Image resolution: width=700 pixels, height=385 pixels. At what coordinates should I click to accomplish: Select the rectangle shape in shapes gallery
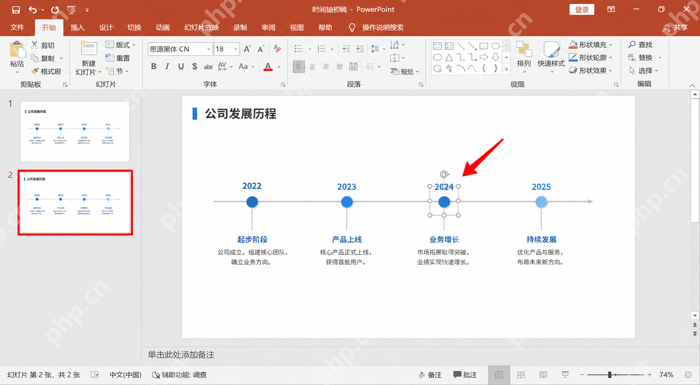coord(483,46)
